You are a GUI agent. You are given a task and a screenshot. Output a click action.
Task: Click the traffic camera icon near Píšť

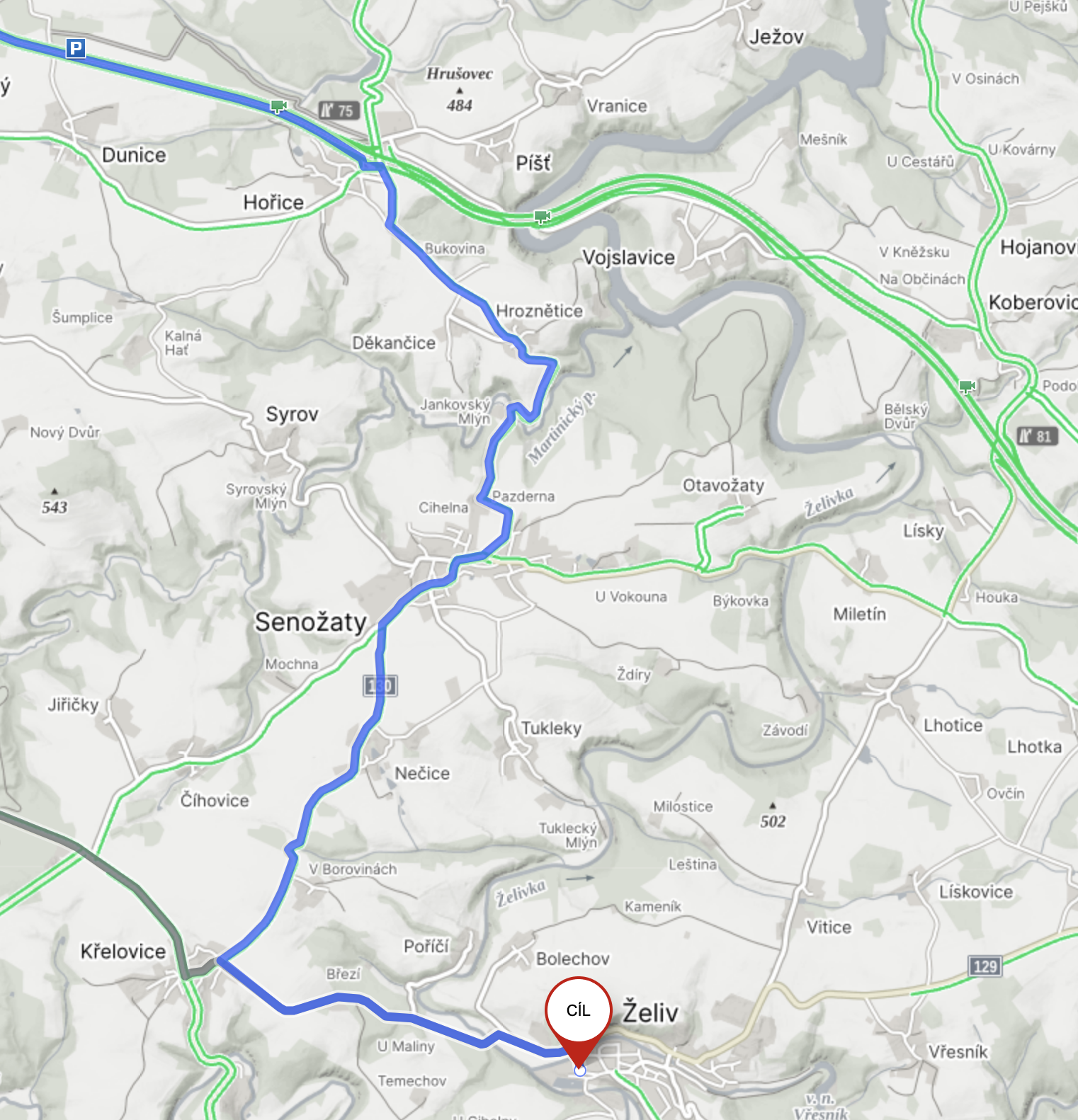[543, 216]
